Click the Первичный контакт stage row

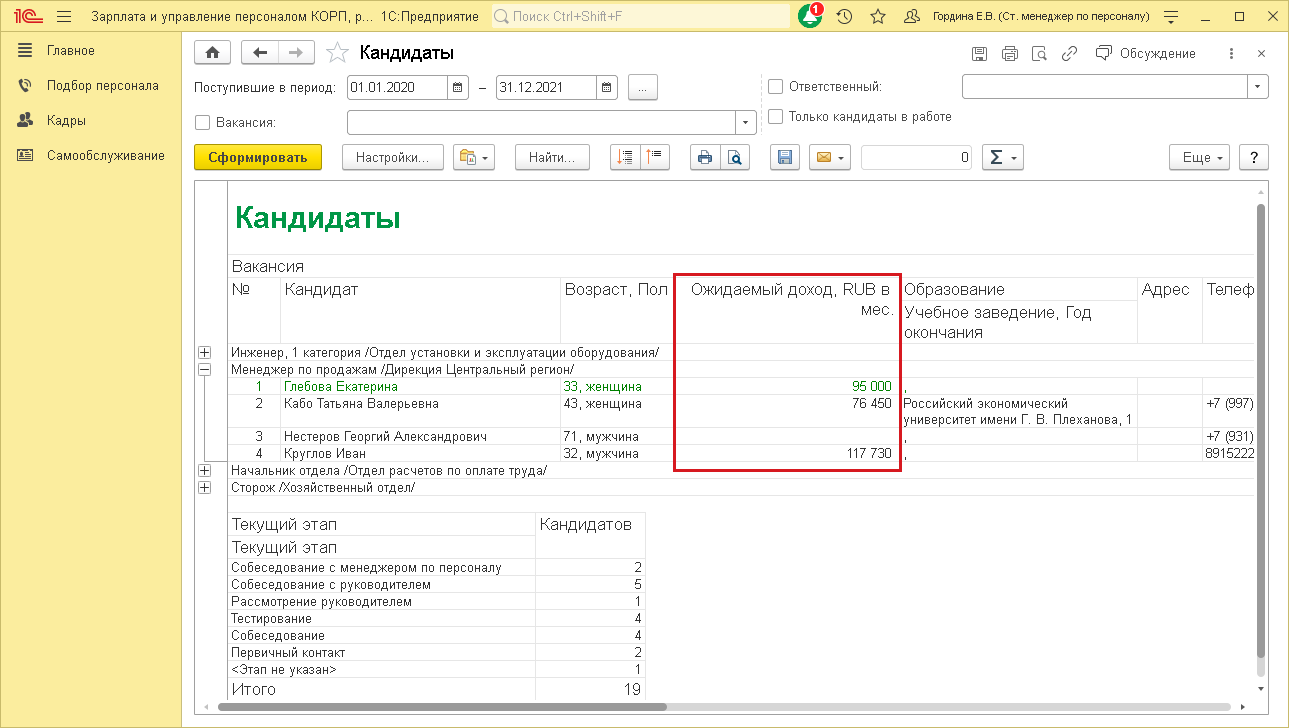pyautogui.click(x=437, y=653)
